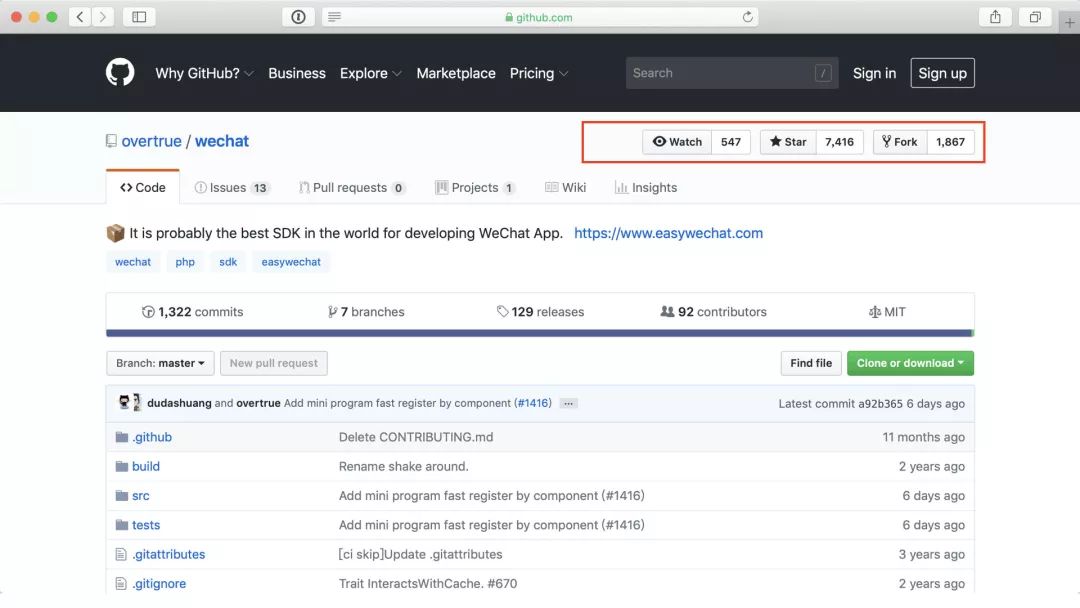Switch to the Insights tab
The width and height of the screenshot is (1080, 608).
[x=646, y=187]
